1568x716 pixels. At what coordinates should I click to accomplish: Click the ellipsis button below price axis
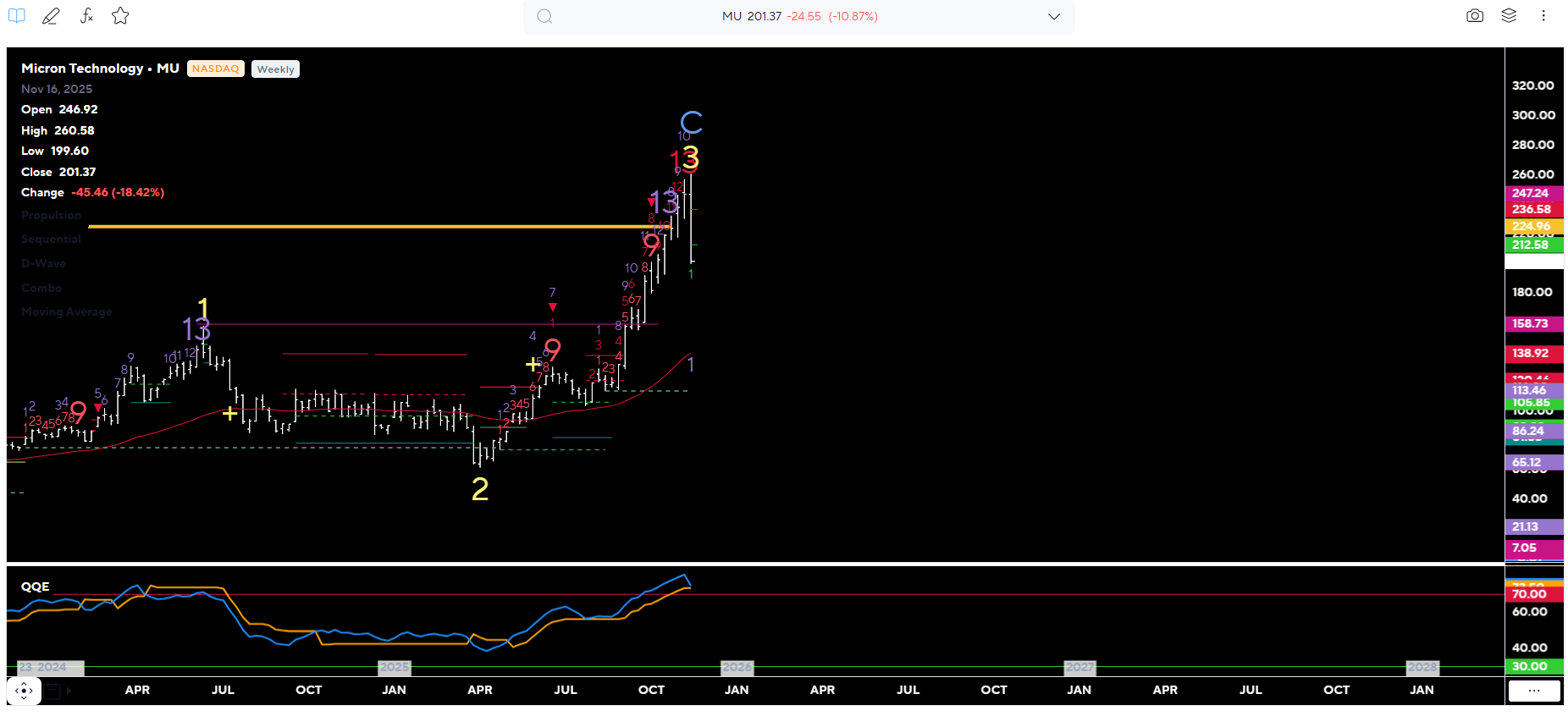click(x=1533, y=691)
